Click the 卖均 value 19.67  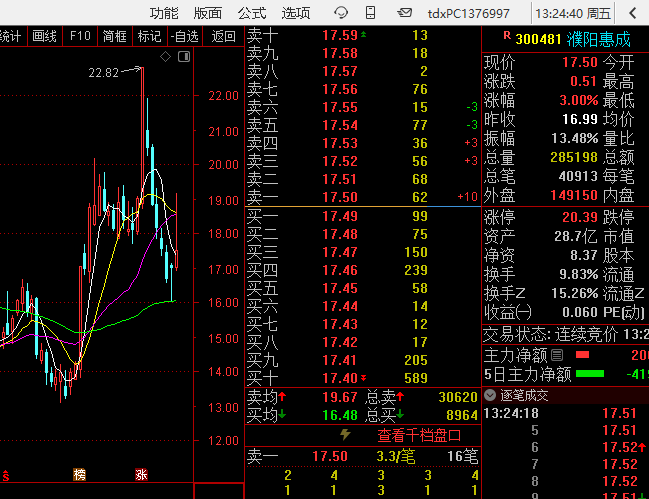point(340,397)
